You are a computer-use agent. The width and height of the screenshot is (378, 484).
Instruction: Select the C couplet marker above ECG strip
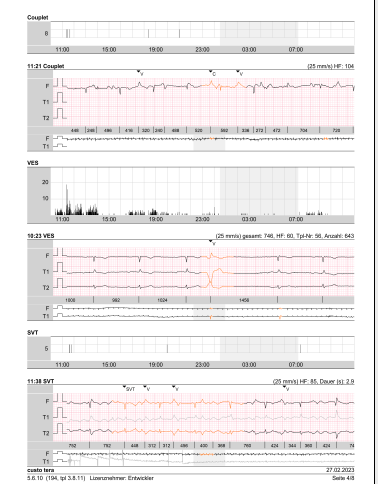click(211, 71)
